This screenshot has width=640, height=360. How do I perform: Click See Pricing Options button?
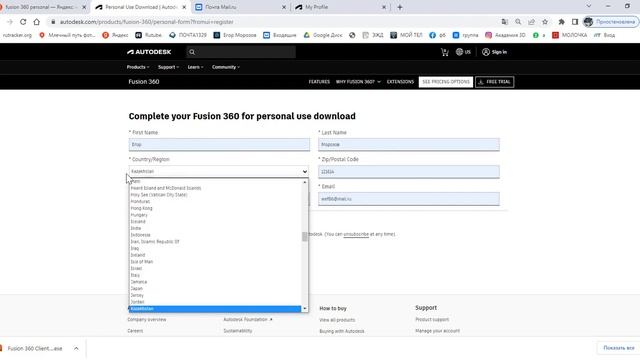point(446,82)
